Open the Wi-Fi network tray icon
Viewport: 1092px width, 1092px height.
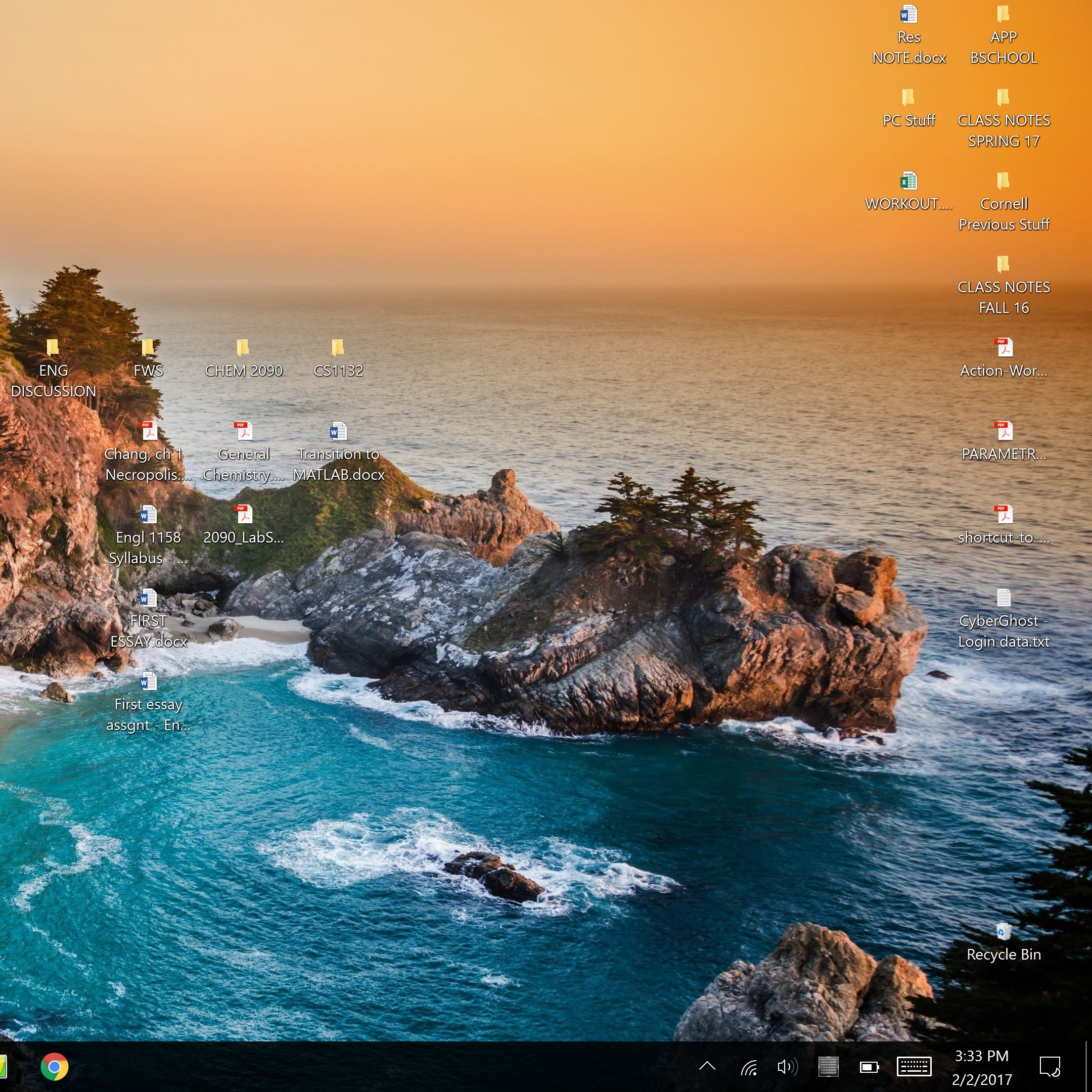pyautogui.click(x=749, y=1067)
